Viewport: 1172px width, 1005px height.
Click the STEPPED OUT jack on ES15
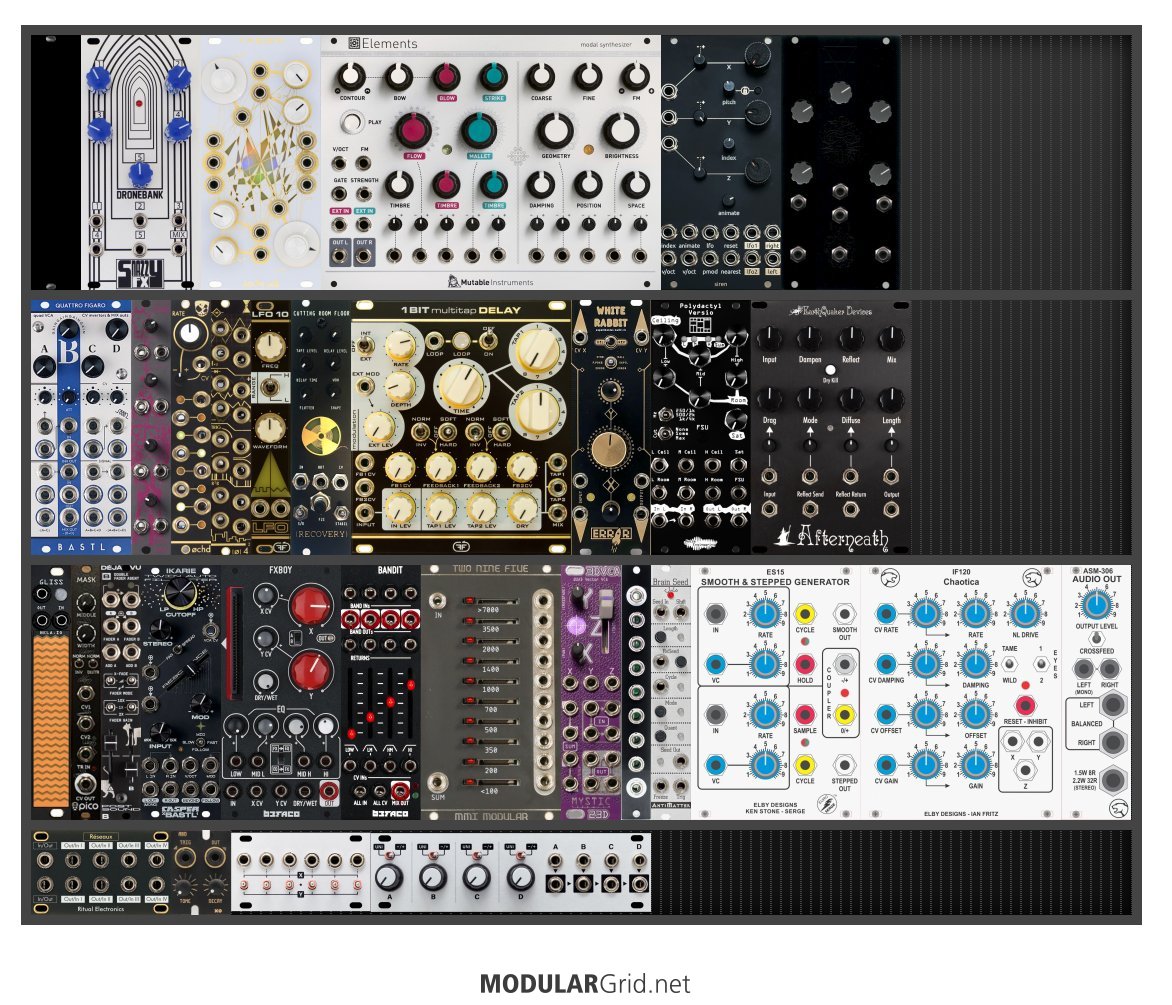[844, 764]
